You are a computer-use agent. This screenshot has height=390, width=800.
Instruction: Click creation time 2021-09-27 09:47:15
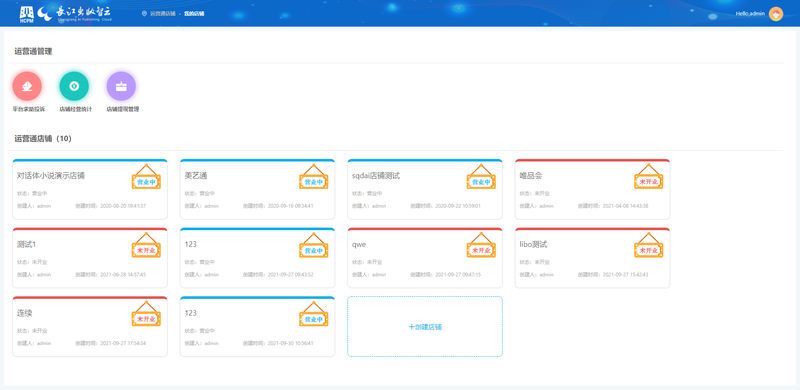458,275
